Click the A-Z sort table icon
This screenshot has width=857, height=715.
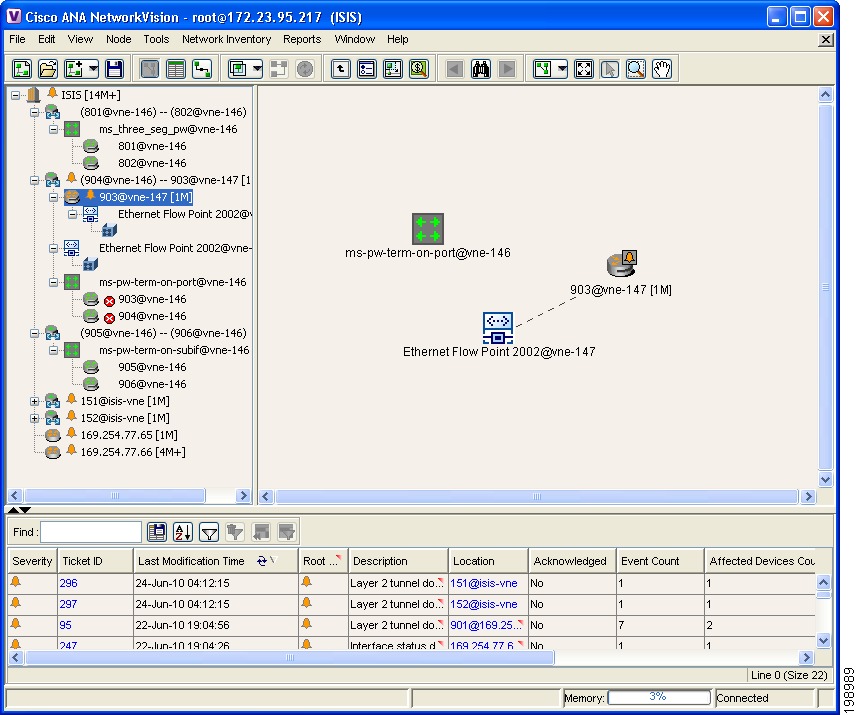(x=183, y=532)
